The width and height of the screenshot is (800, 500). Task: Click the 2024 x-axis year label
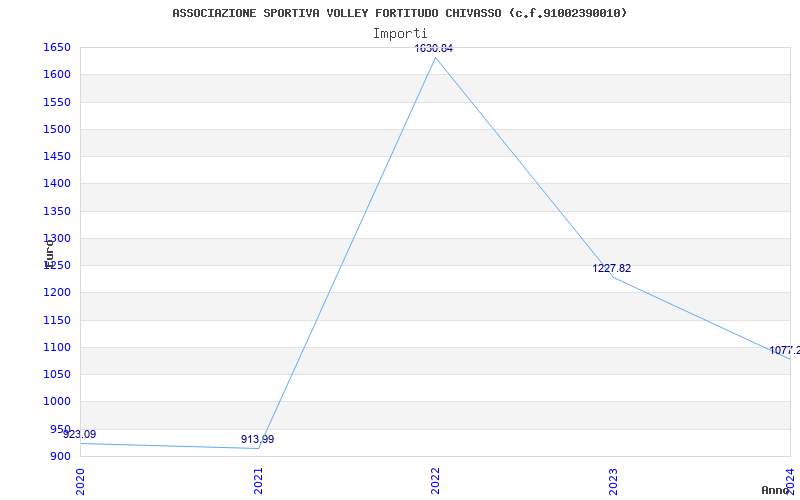[x=790, y=482]
